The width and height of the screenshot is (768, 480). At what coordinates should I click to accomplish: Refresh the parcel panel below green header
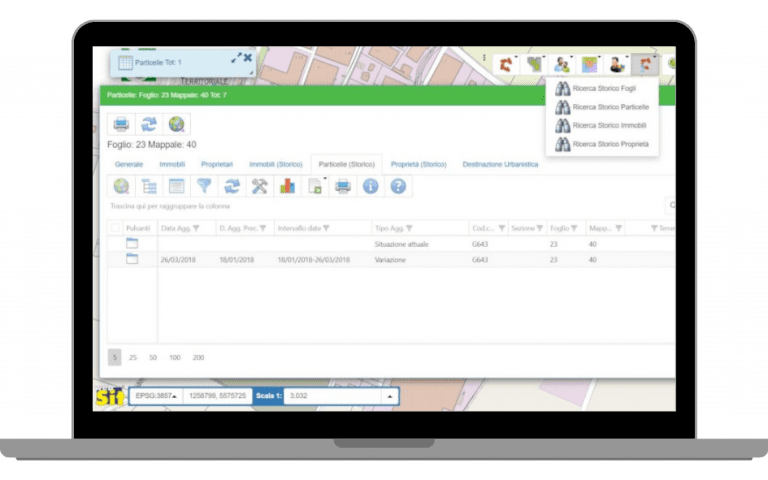click(148, 124)
